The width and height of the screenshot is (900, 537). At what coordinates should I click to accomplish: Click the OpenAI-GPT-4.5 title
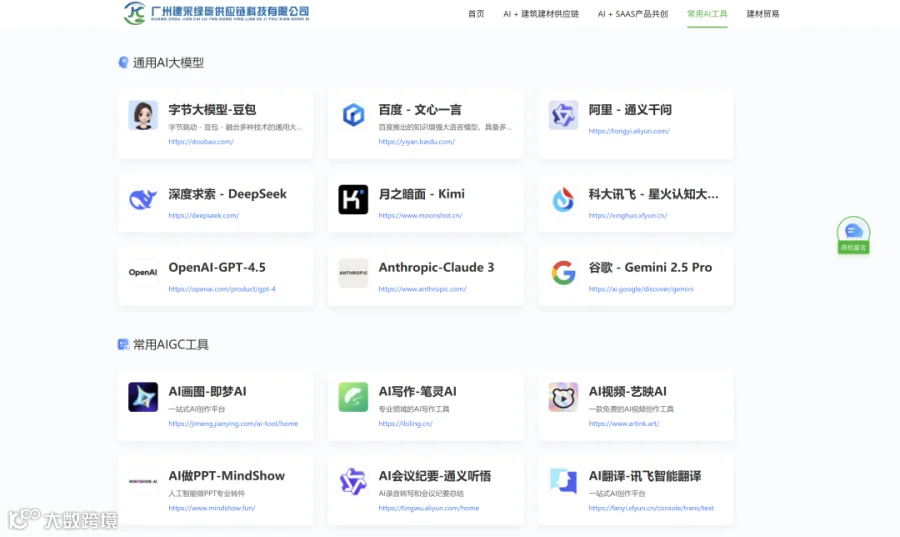click(x=217, y=267)
